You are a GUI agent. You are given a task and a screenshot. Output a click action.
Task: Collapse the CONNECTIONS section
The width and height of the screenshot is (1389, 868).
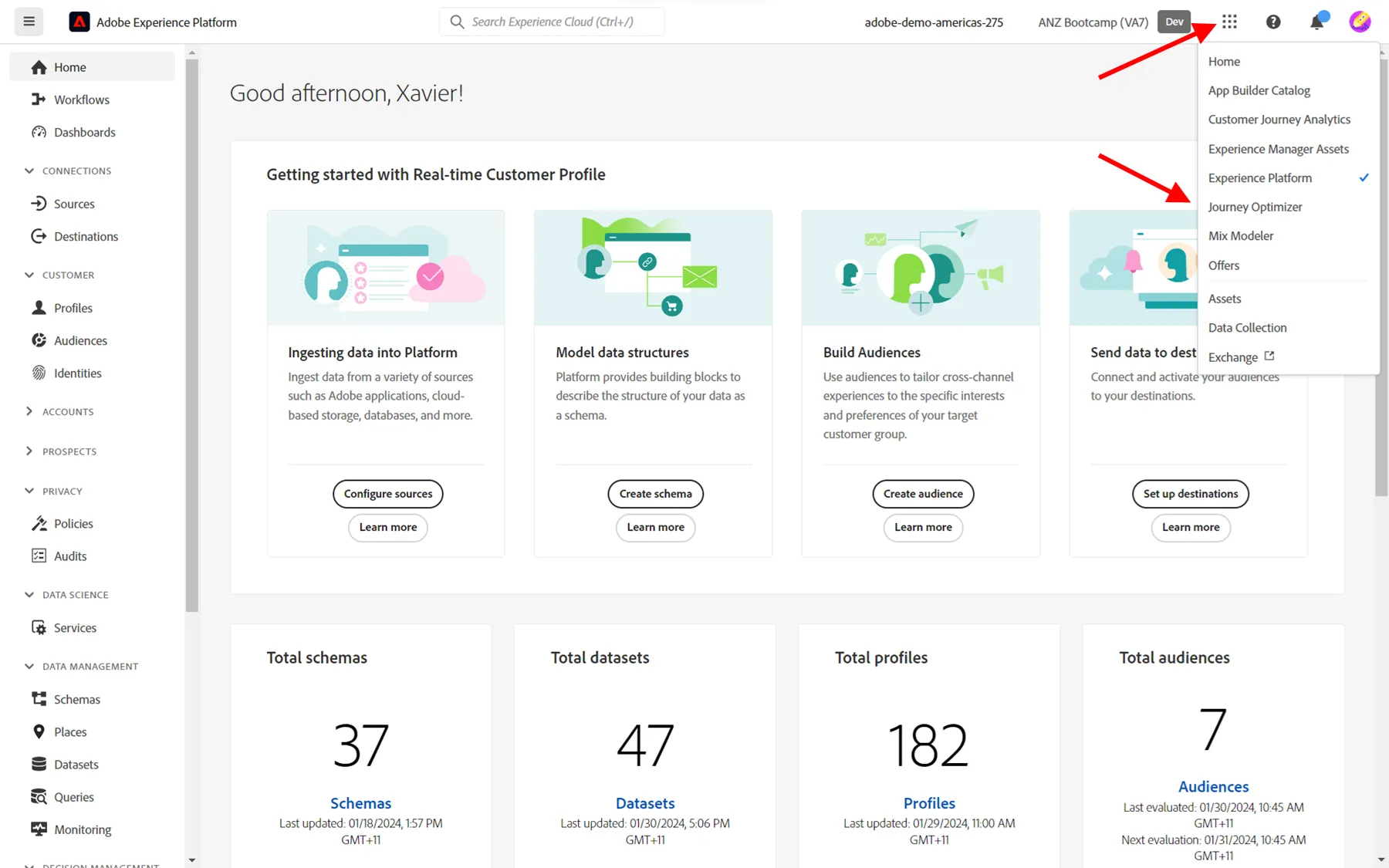(29, 171)
